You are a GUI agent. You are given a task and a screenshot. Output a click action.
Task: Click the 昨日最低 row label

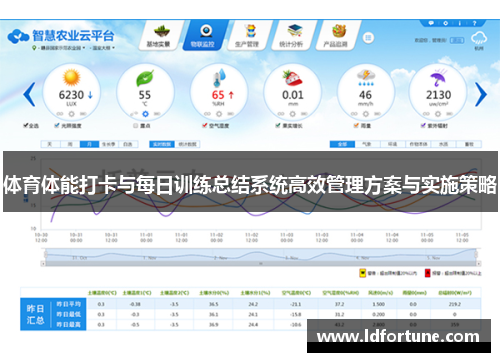pyautogui.click(x=69, y=314)
